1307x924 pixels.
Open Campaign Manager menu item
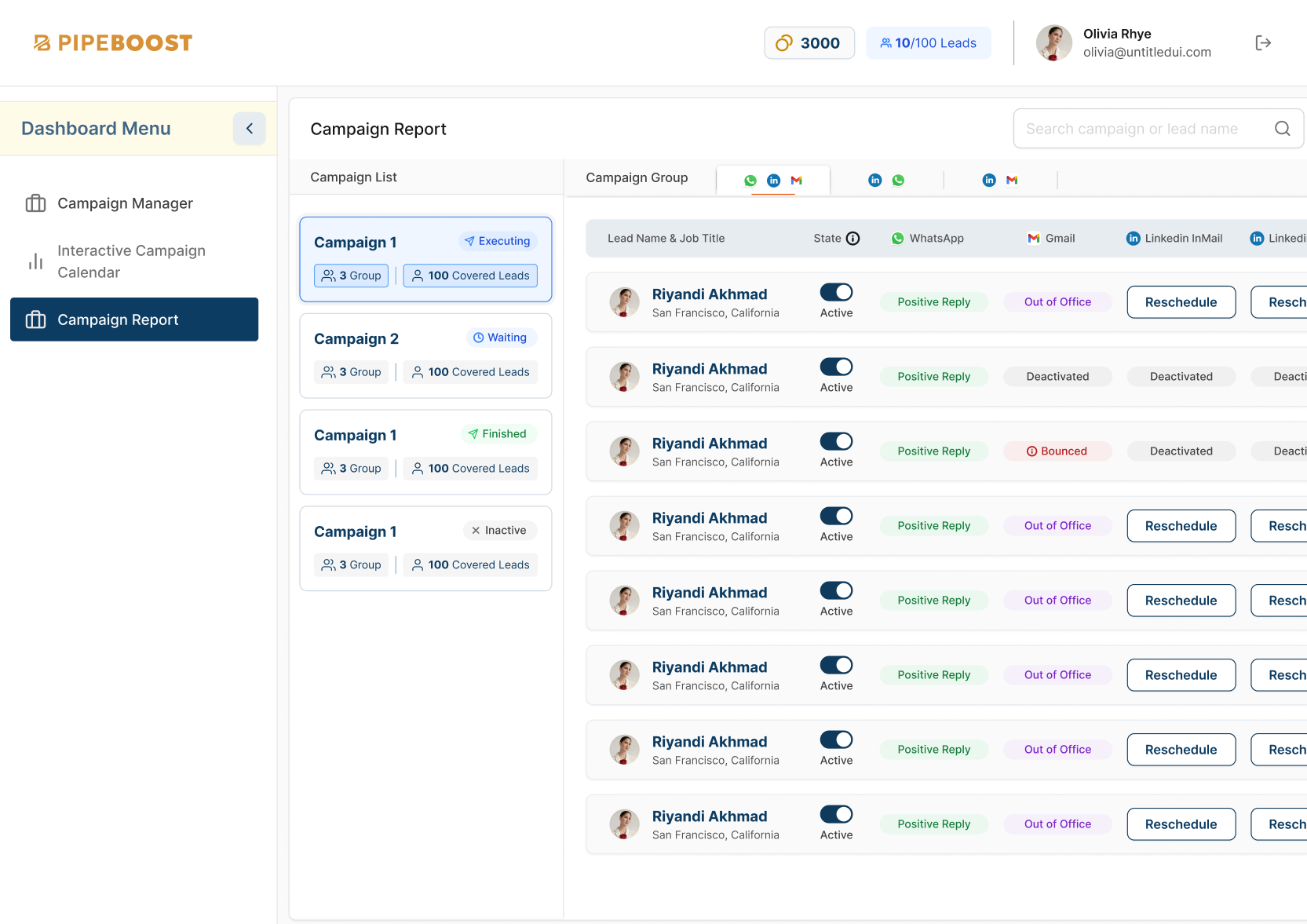coord(134,203)
